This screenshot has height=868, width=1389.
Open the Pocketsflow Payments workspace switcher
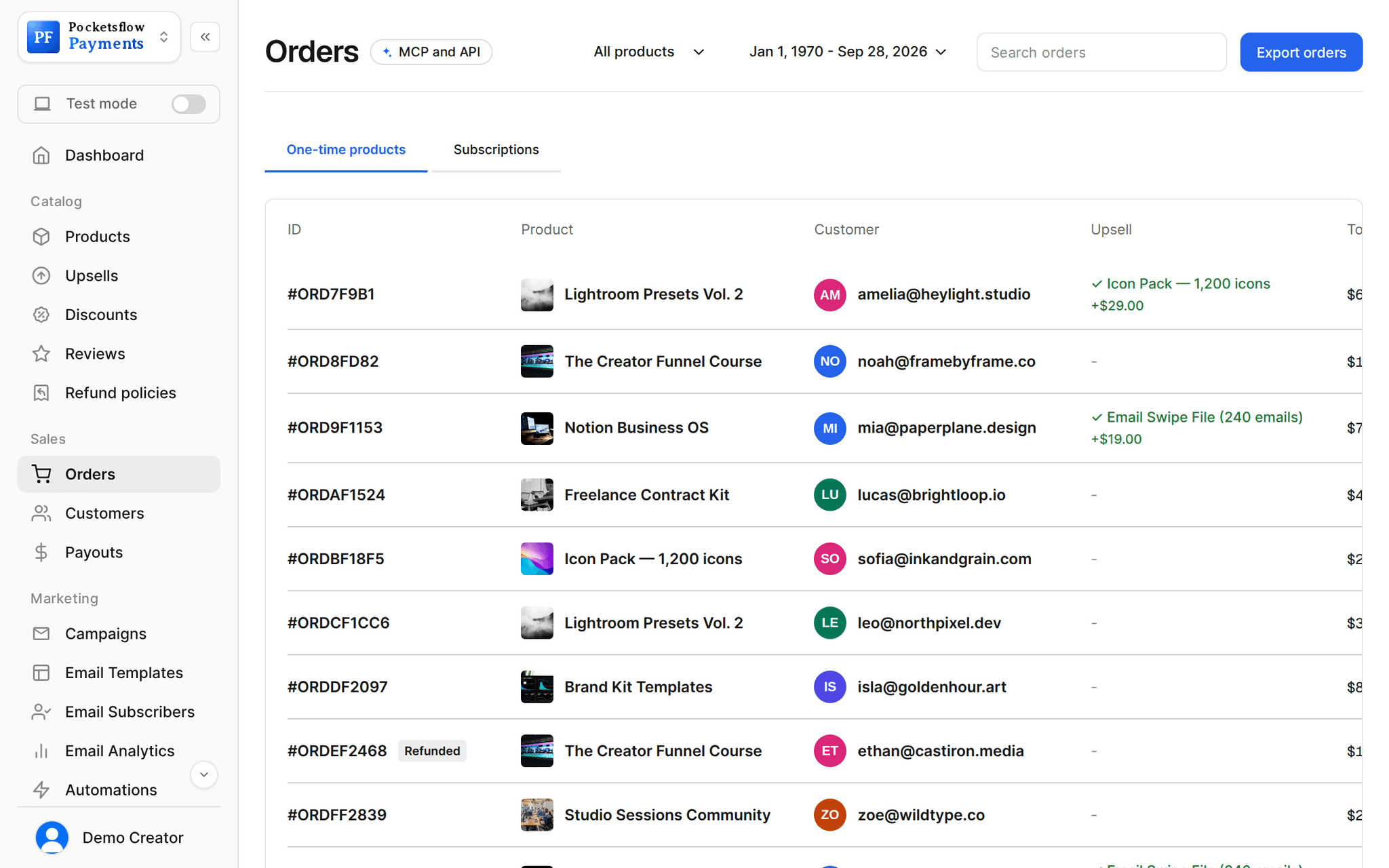tap(99, 37)
